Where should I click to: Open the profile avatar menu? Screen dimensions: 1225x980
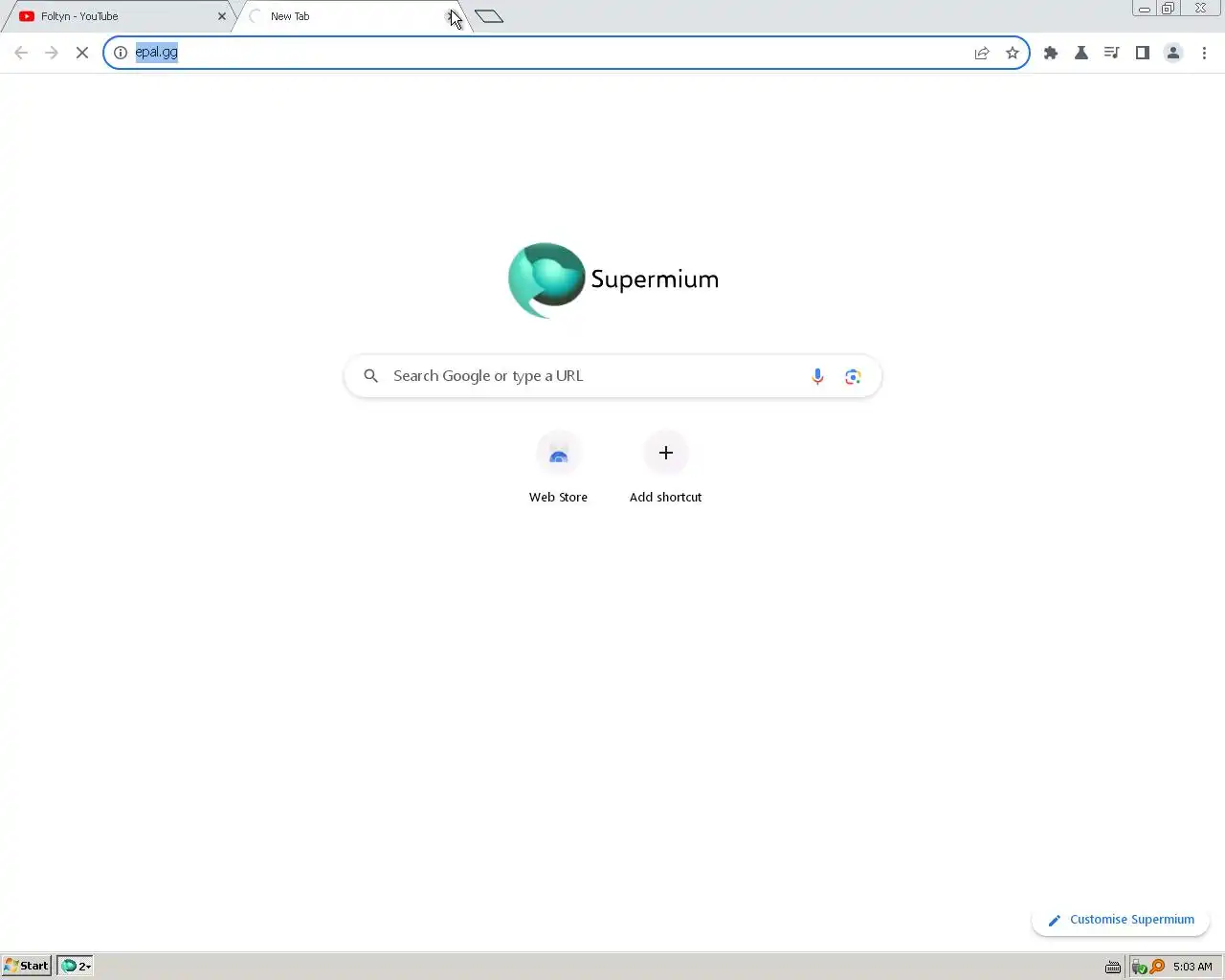[x=1173, y=53]
